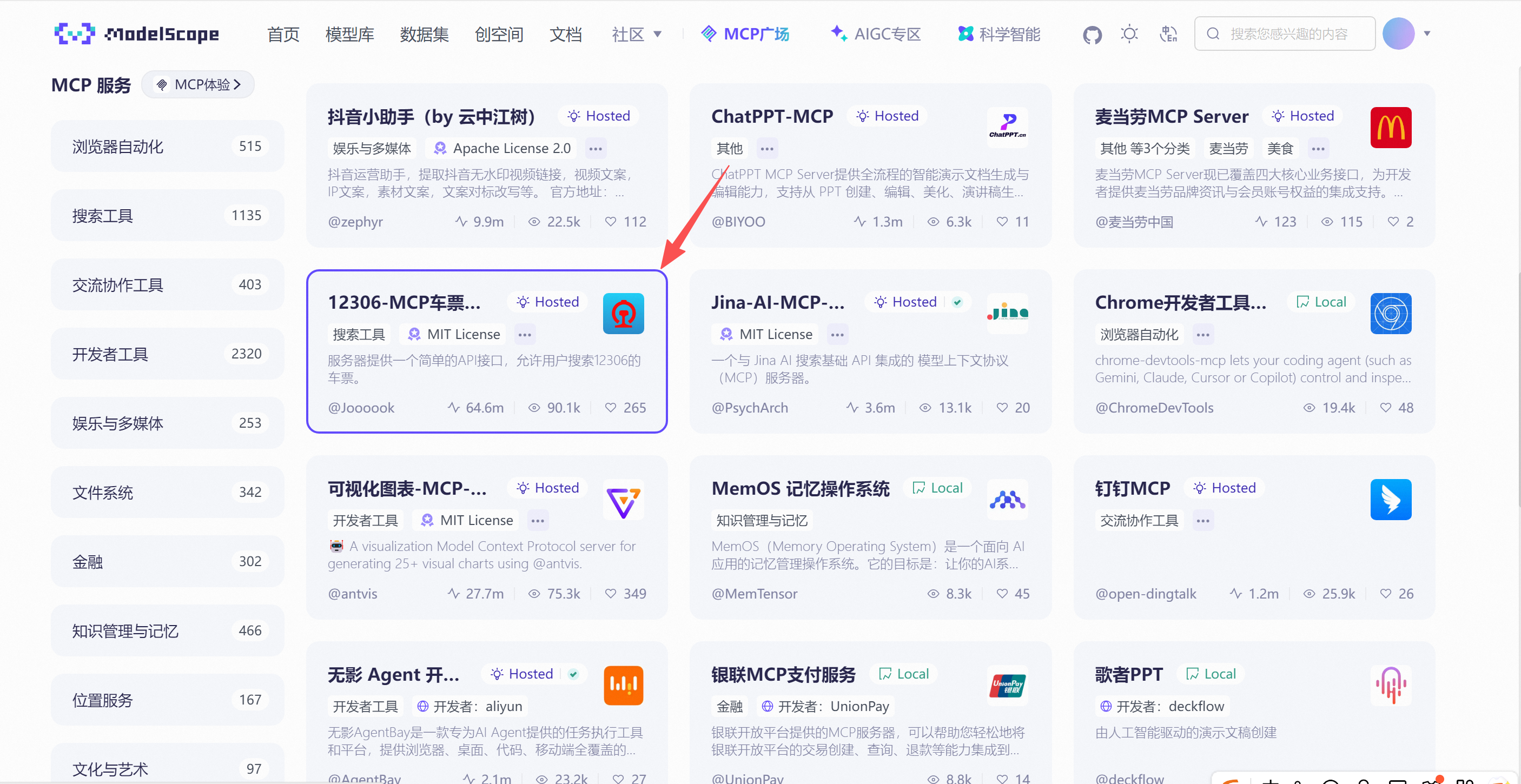Click the UnionPay logo icon
1521x784 pixels.
pos(1007,686)
